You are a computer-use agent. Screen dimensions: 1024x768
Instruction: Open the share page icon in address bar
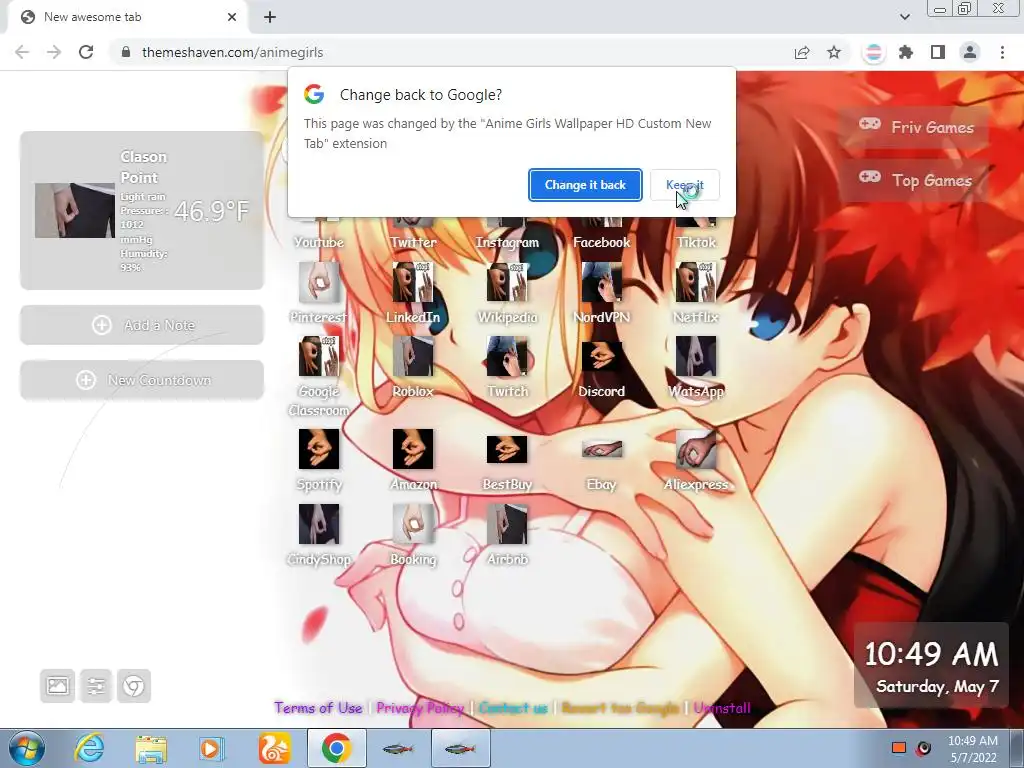[x=802, y=52]
